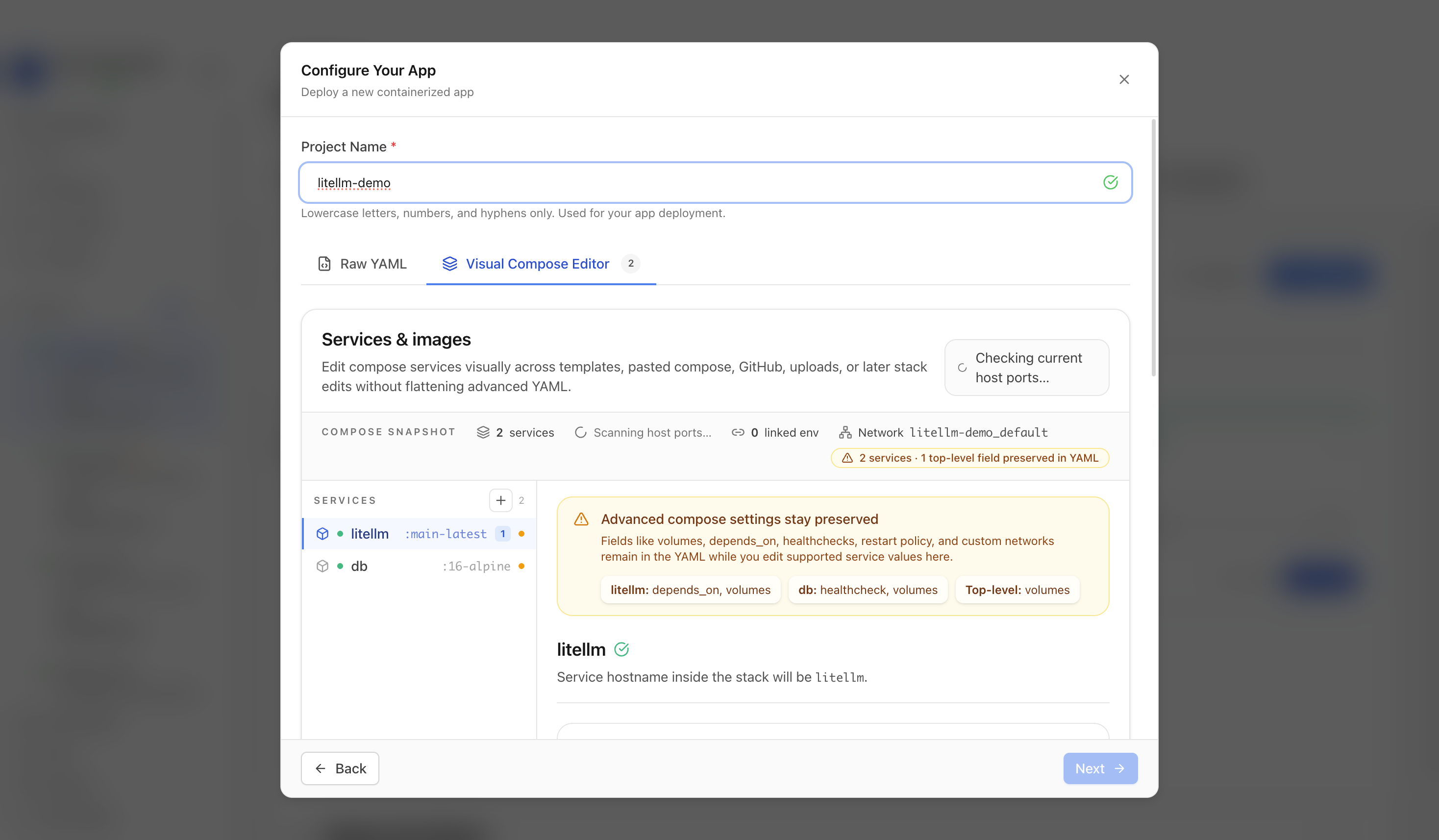Image resolution: width=1439 pixels, height=840 pixels.
Task: Click the Raw YAML file icon
Action: (324, 264)
